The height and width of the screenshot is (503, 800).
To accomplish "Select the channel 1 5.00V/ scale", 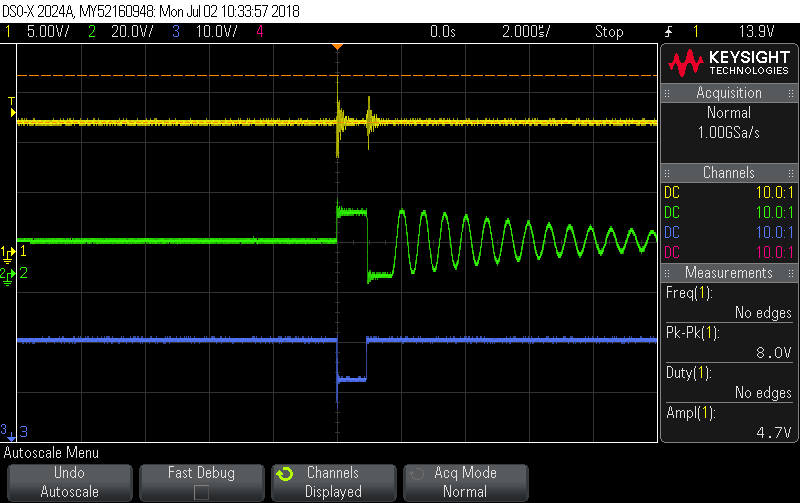I will [48, 32].
